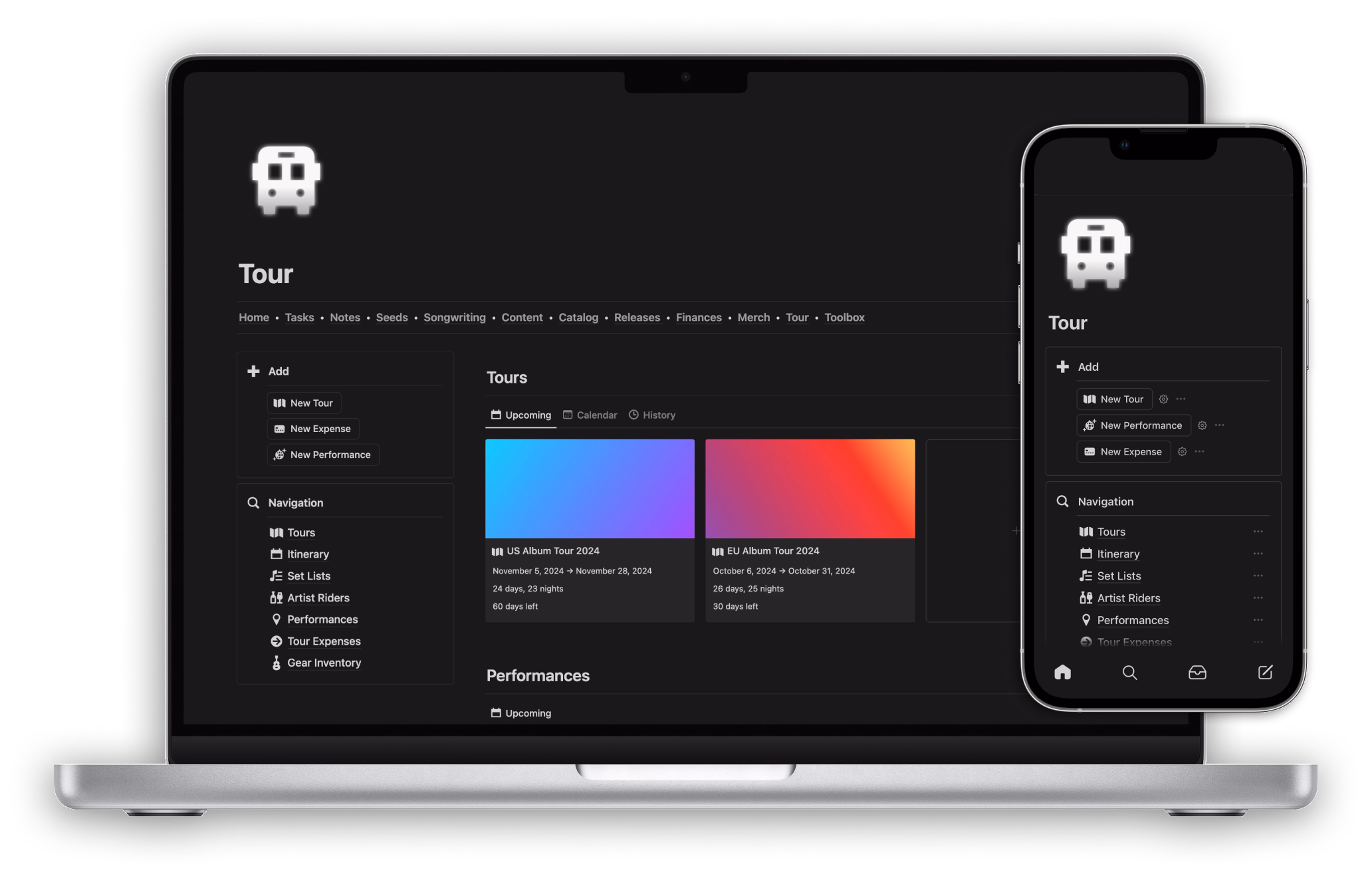
Task: Open the more options dots for Itinerary on phone
Action: tap(1258, 553)
